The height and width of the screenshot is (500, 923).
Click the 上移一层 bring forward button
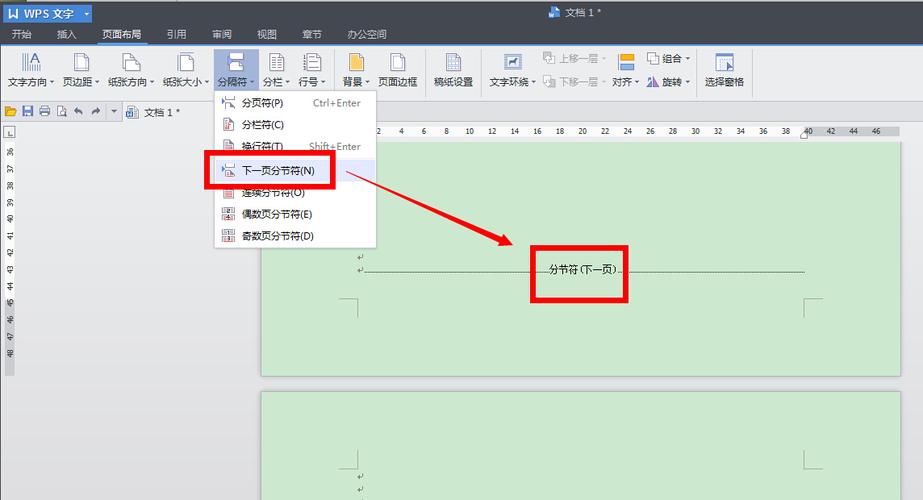[x=573, y=58]
